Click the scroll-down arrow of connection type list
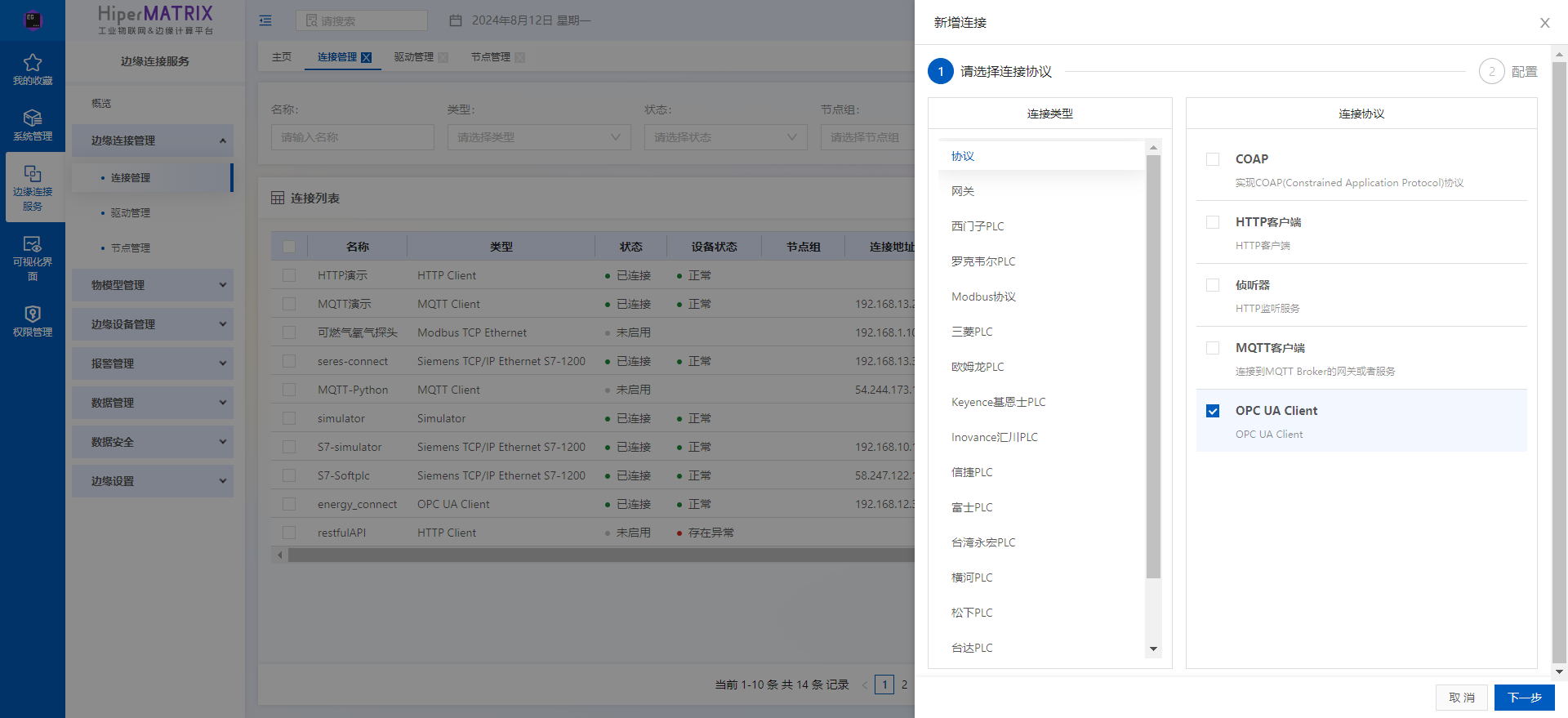The height and width of the screenshot is (718, 1568). click(1153, 649)
